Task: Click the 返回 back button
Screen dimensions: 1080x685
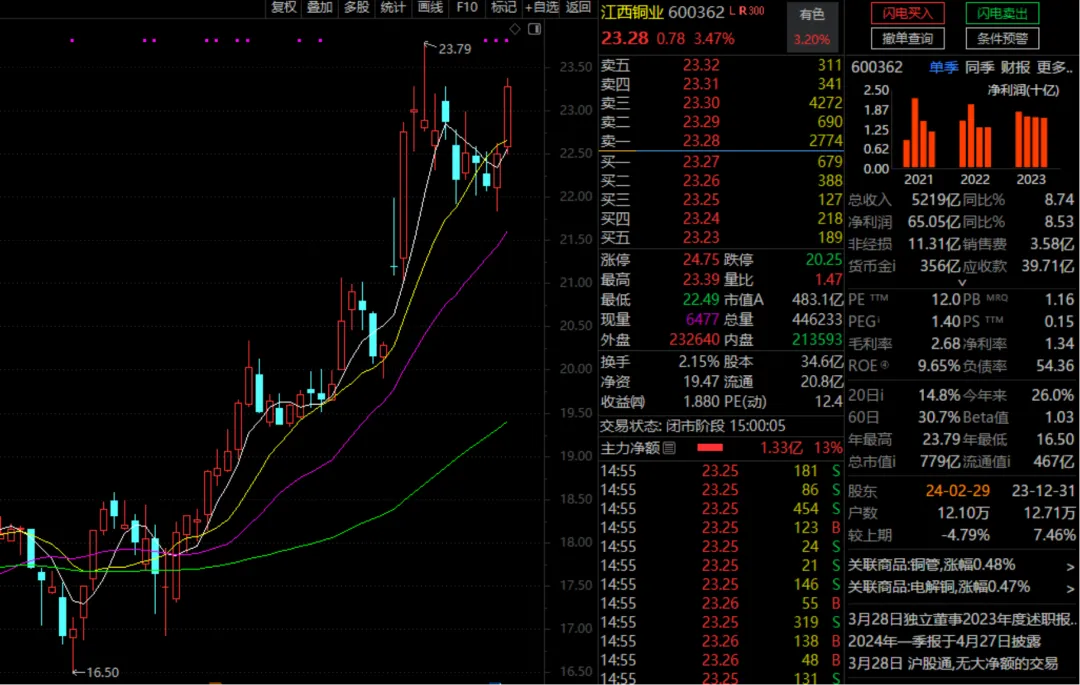Action: tap(579, 8)
